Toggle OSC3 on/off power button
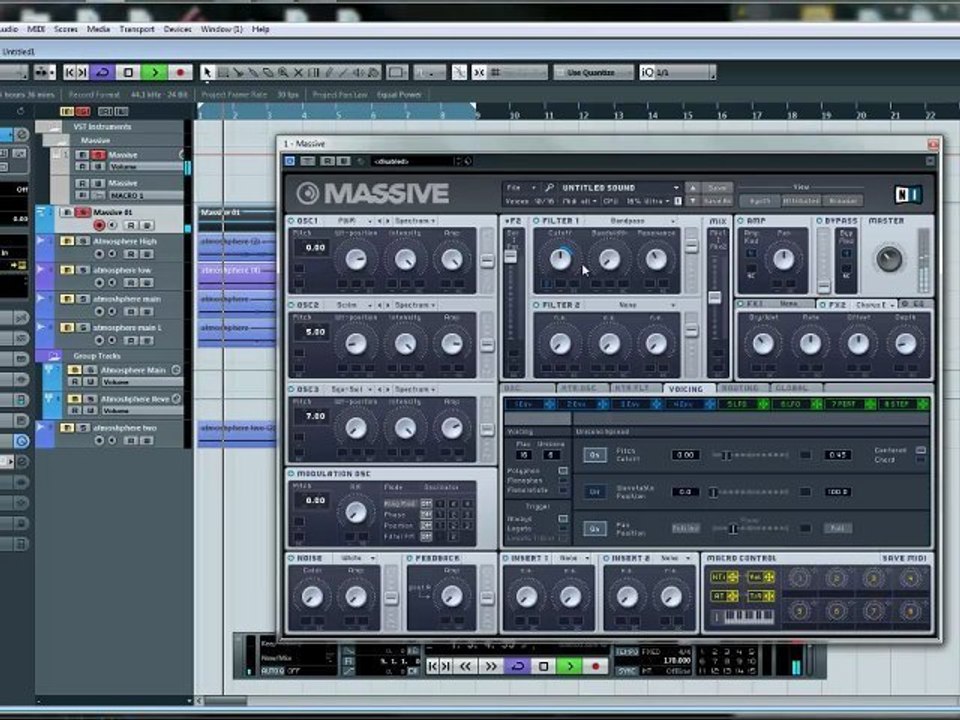The height and width of the screenshot is (720, 960). 291,389
